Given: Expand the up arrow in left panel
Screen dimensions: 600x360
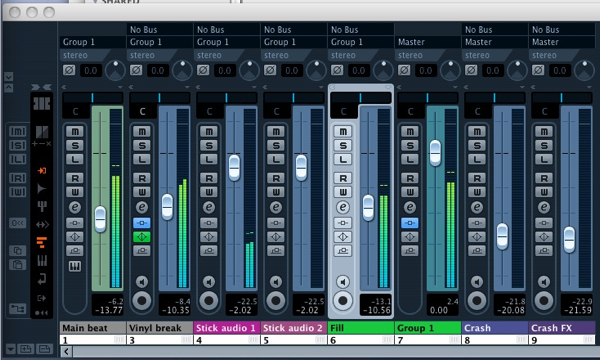Looking at the screenshot, I should pyautogui.click(x=8, y=88).
